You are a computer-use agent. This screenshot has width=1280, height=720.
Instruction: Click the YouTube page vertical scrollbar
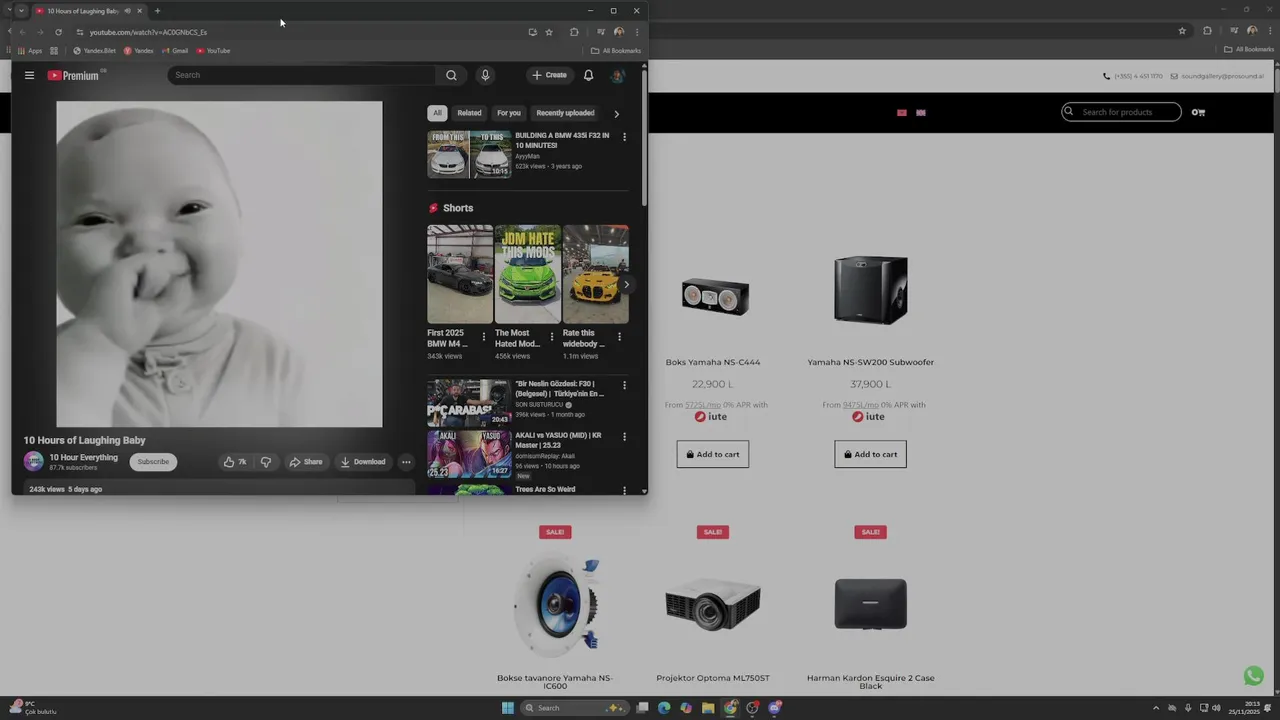point(644,140)
